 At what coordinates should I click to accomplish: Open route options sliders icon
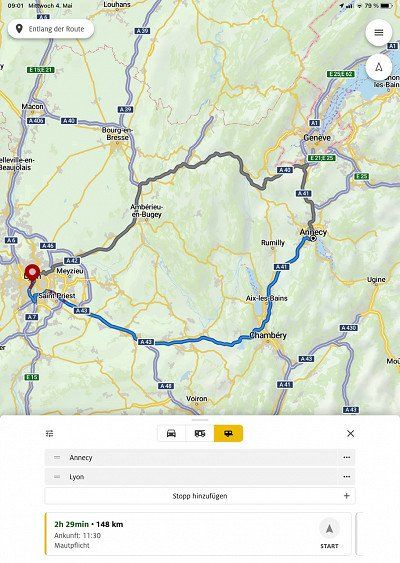pos(50,433)
